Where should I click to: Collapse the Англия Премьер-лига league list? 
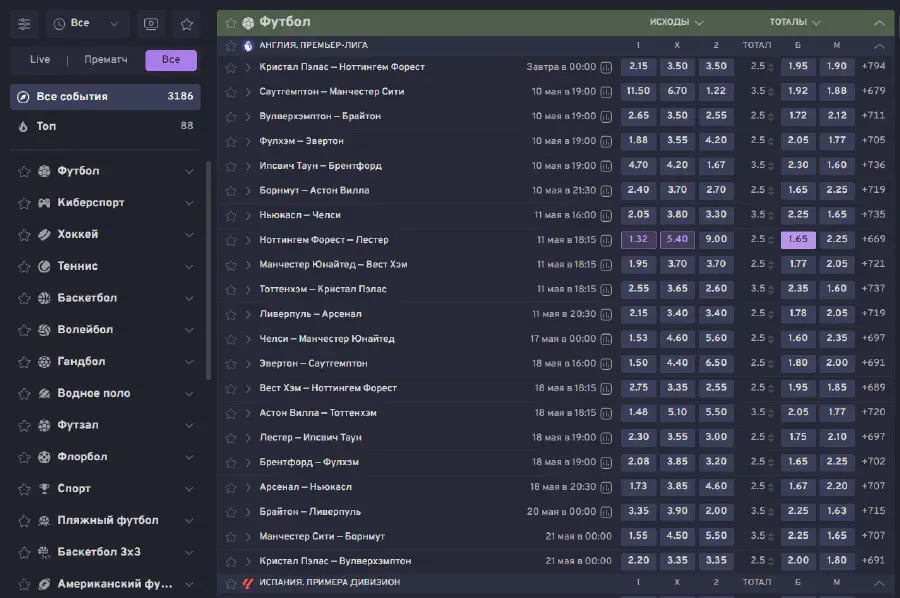[879, 45]
